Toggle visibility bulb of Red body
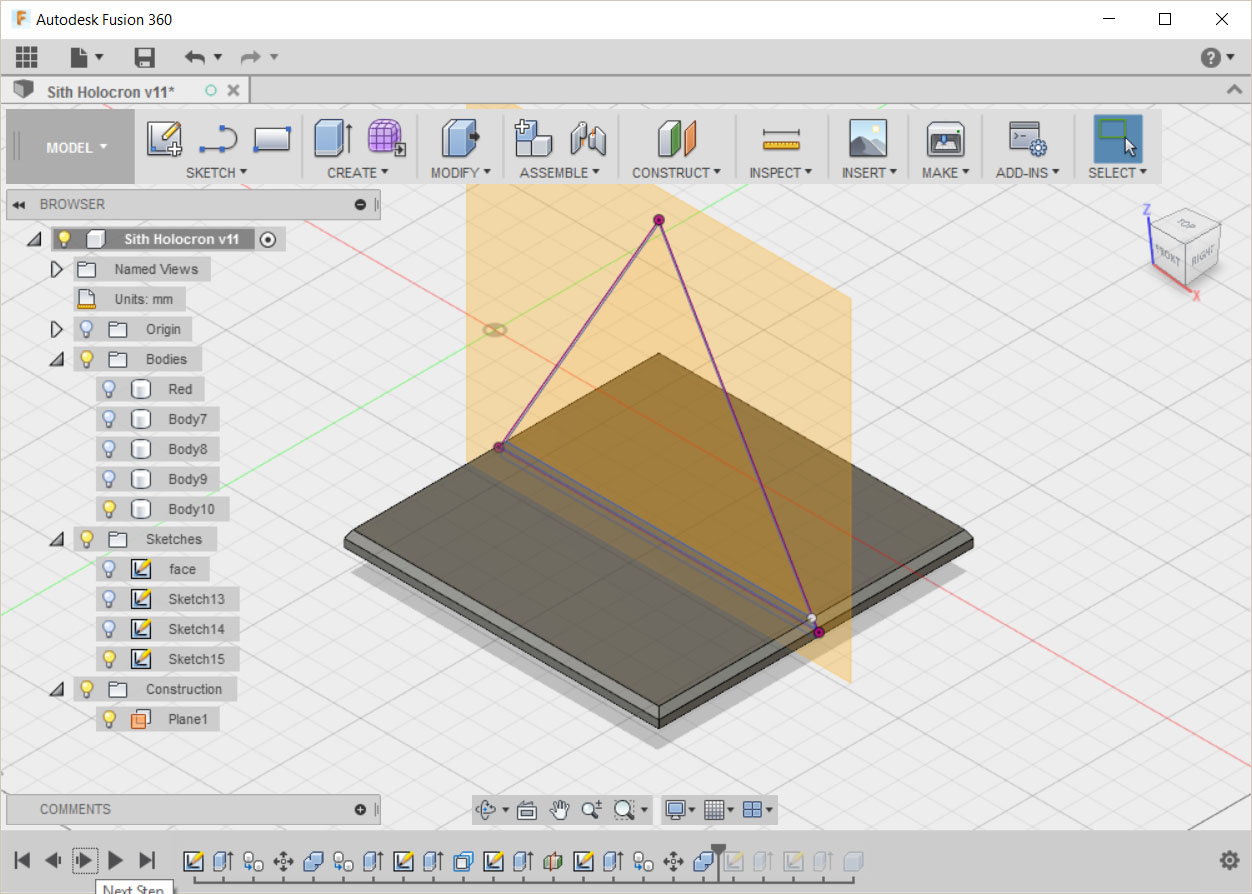 (110, 389)
